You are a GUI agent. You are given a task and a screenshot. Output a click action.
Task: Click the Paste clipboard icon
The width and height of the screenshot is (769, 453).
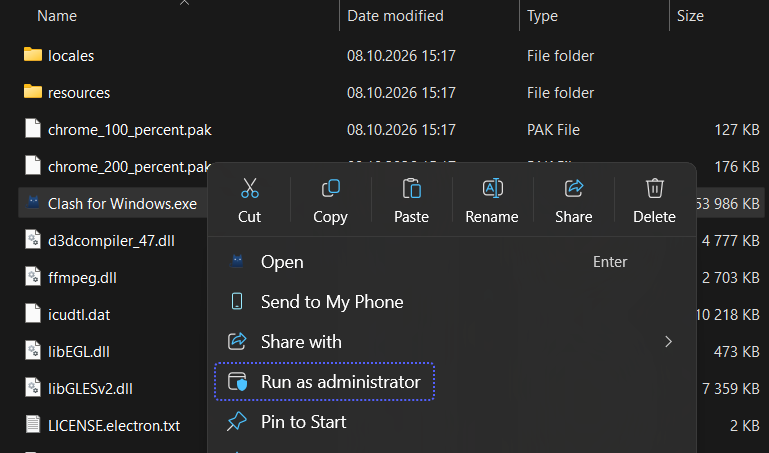pyautogui.click(x=411, y=188)
